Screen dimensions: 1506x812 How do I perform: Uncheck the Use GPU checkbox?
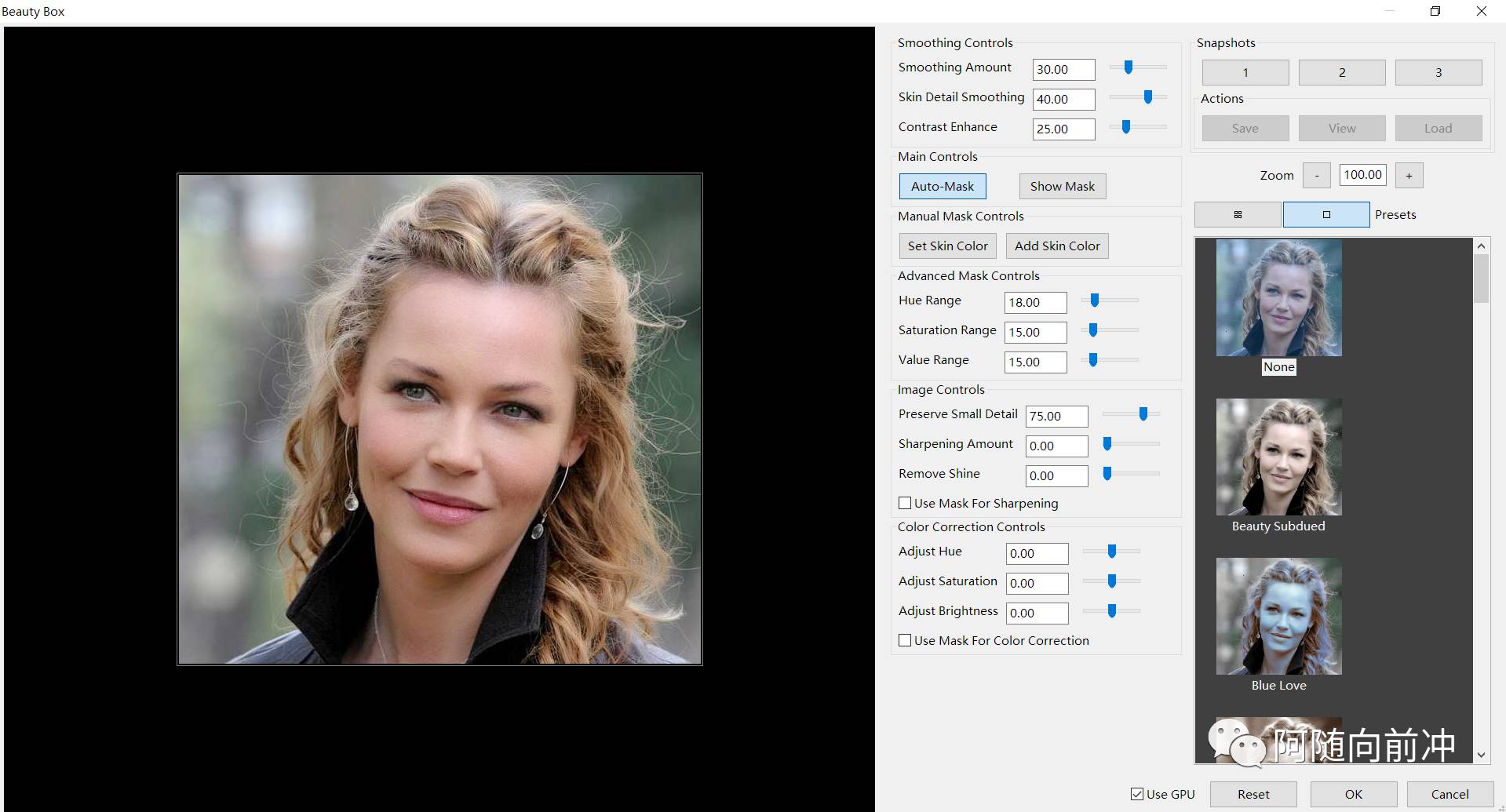point(1137,795)
